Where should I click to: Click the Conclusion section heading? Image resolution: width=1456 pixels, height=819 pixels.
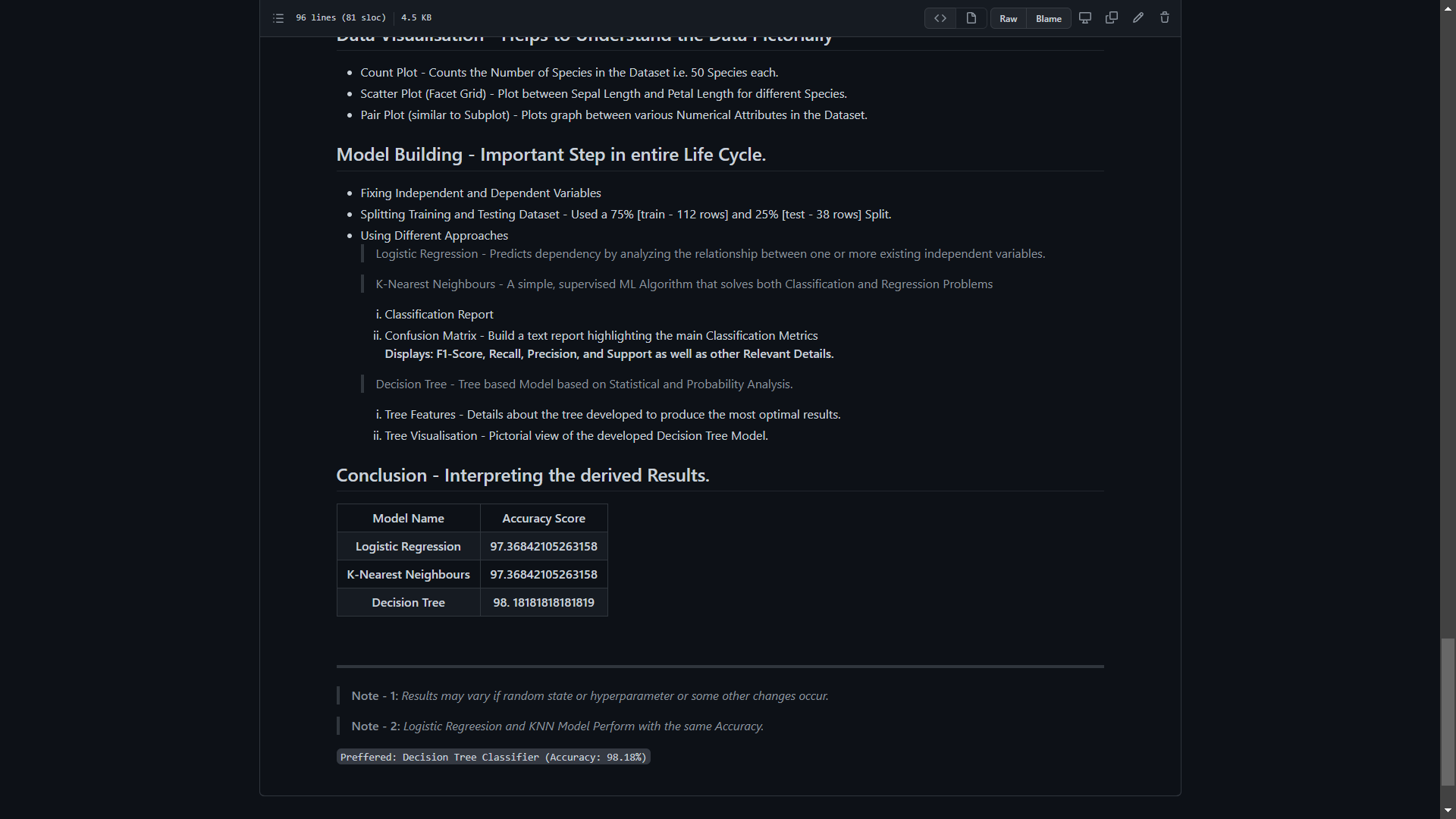coord(522,475)
